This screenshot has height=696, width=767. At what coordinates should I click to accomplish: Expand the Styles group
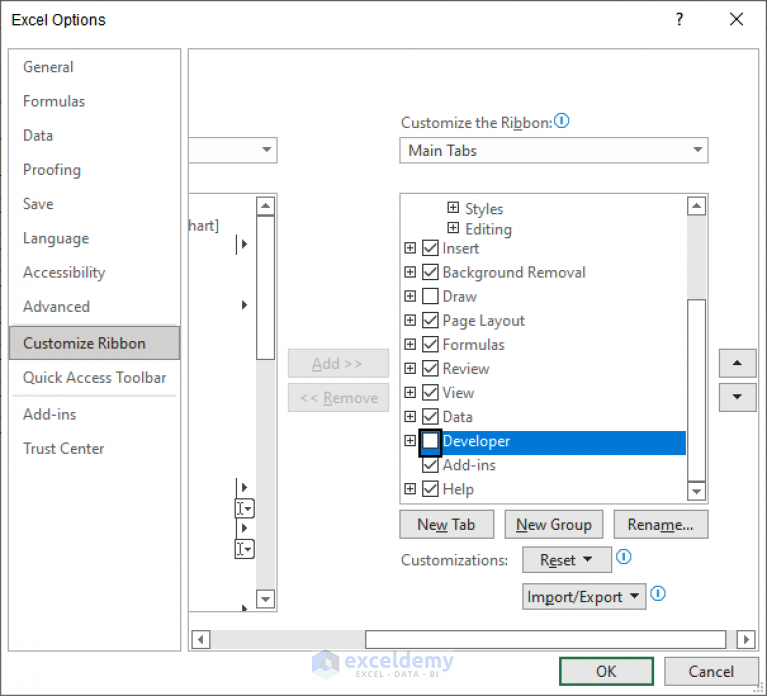click(x=453, y=208)
